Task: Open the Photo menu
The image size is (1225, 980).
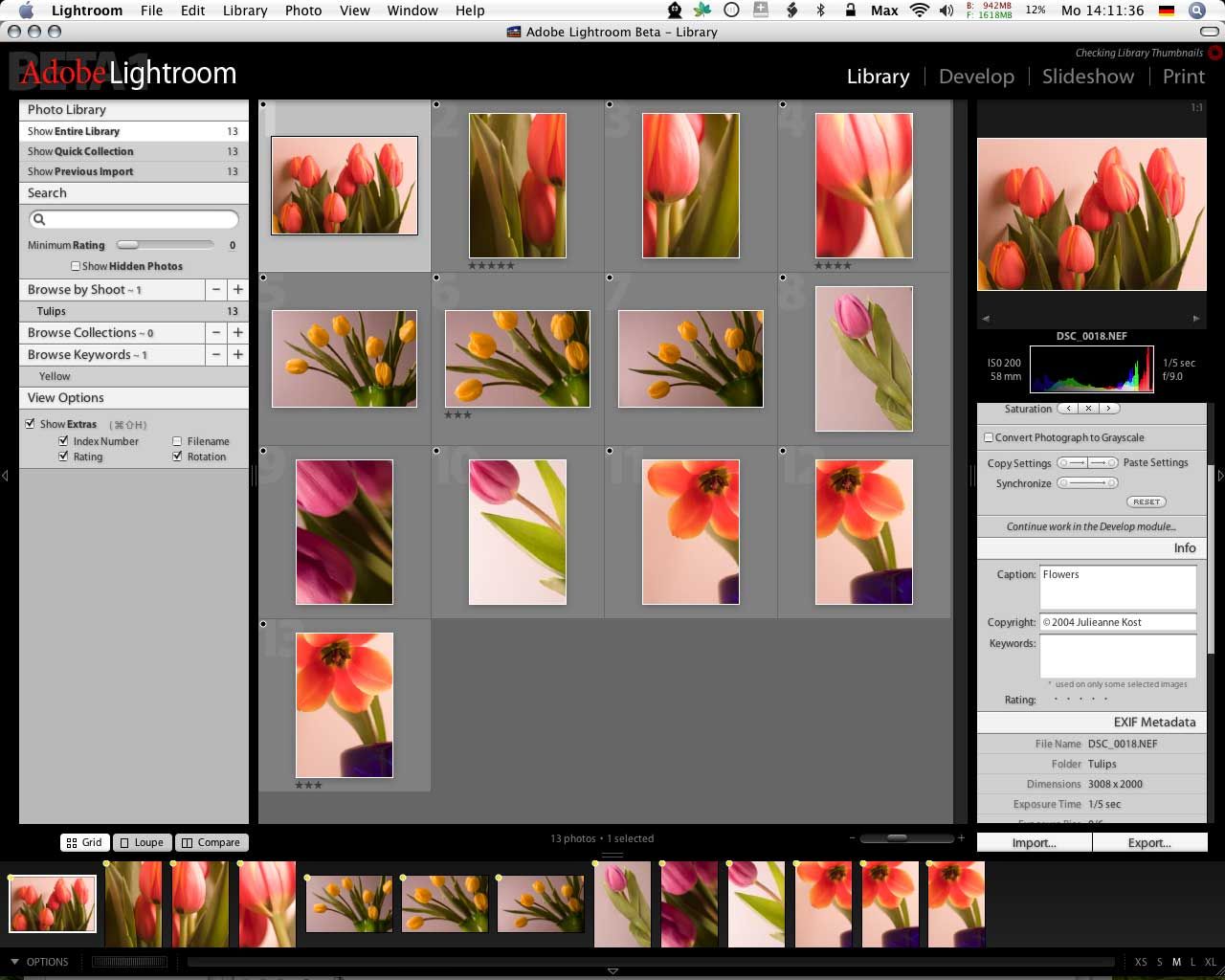Action: tap(303, 11)
